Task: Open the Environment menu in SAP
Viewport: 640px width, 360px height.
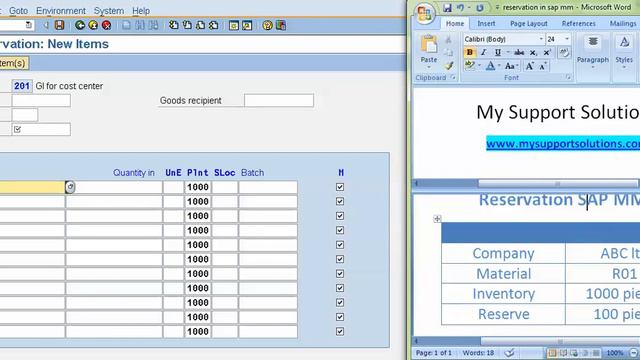Action: tap(61, 11)
